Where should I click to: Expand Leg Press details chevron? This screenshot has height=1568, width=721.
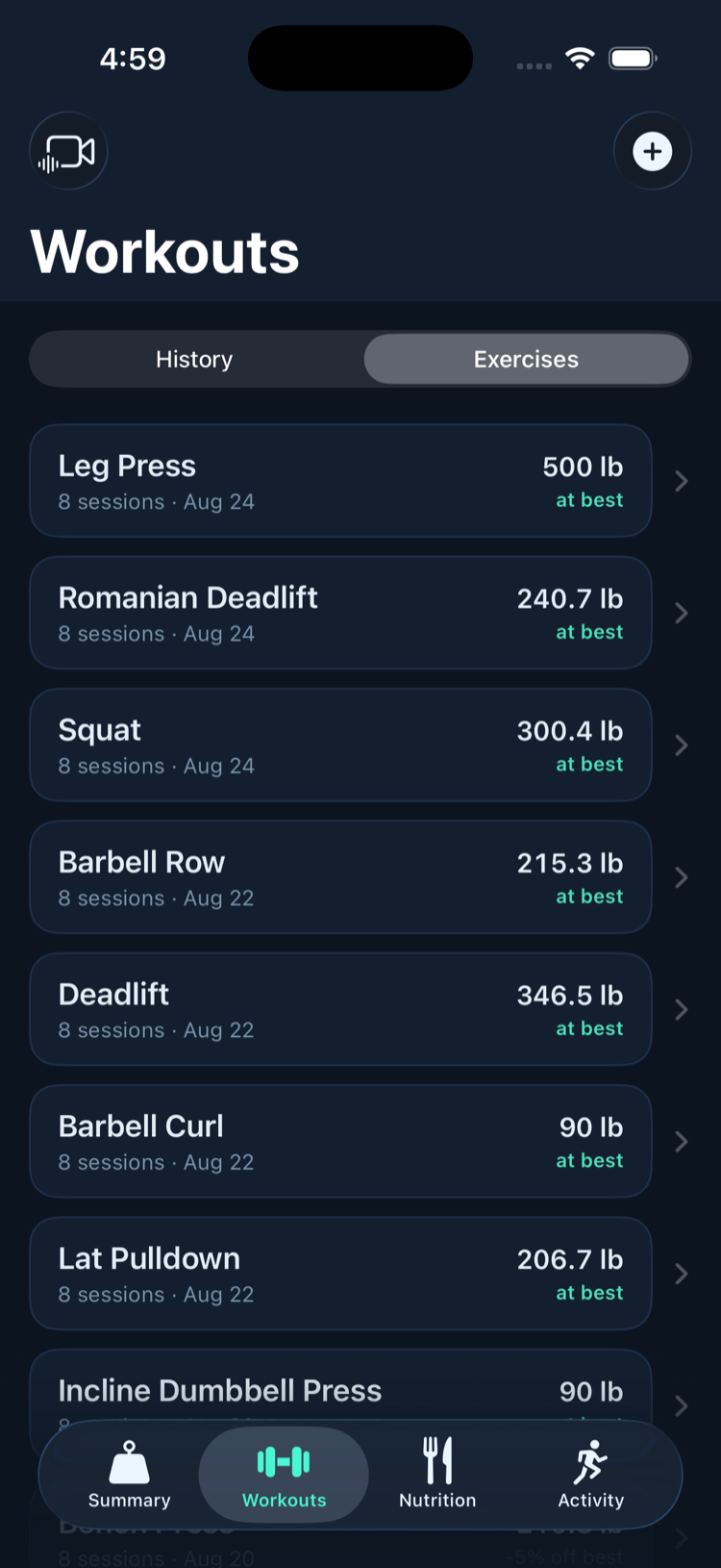point(681,481)
